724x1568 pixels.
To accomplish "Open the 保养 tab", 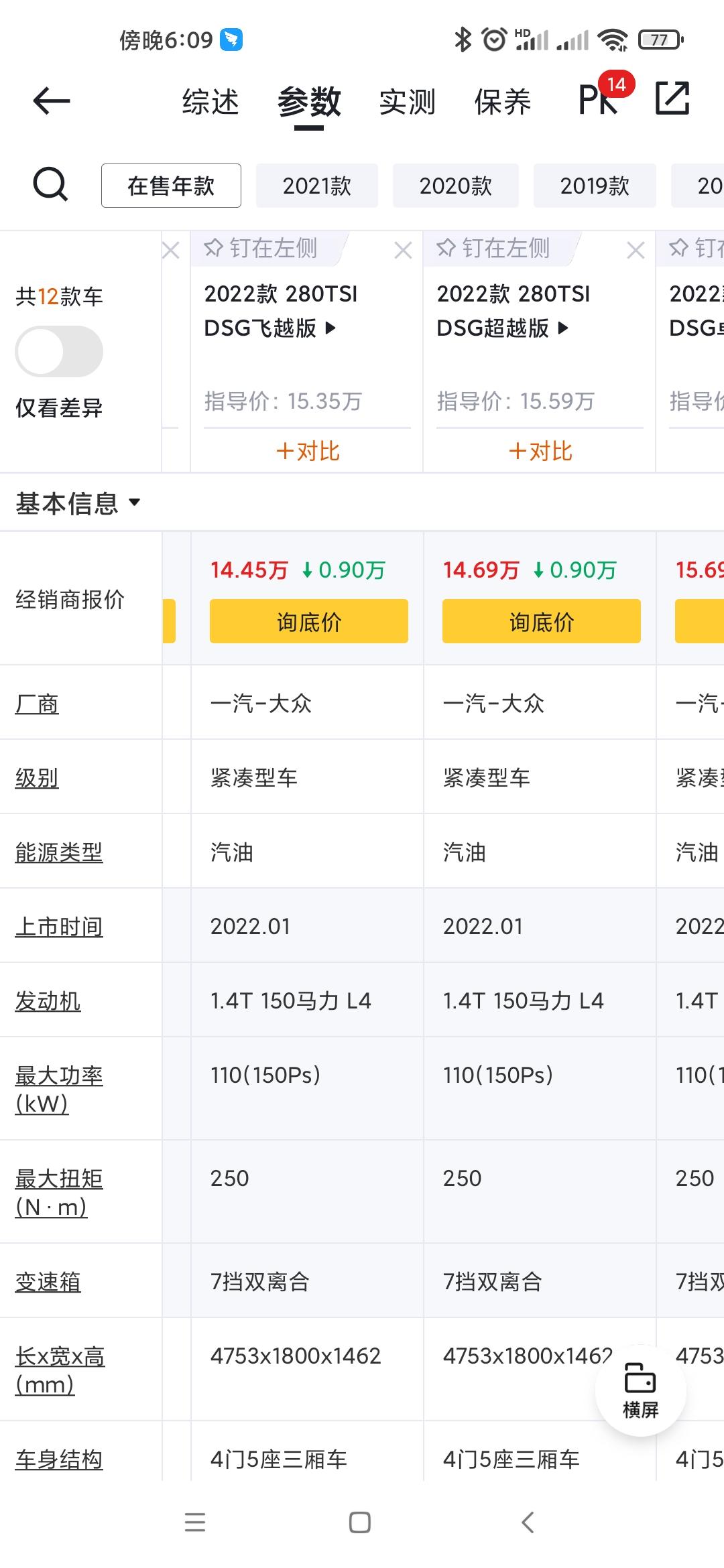I will (503, 103).
